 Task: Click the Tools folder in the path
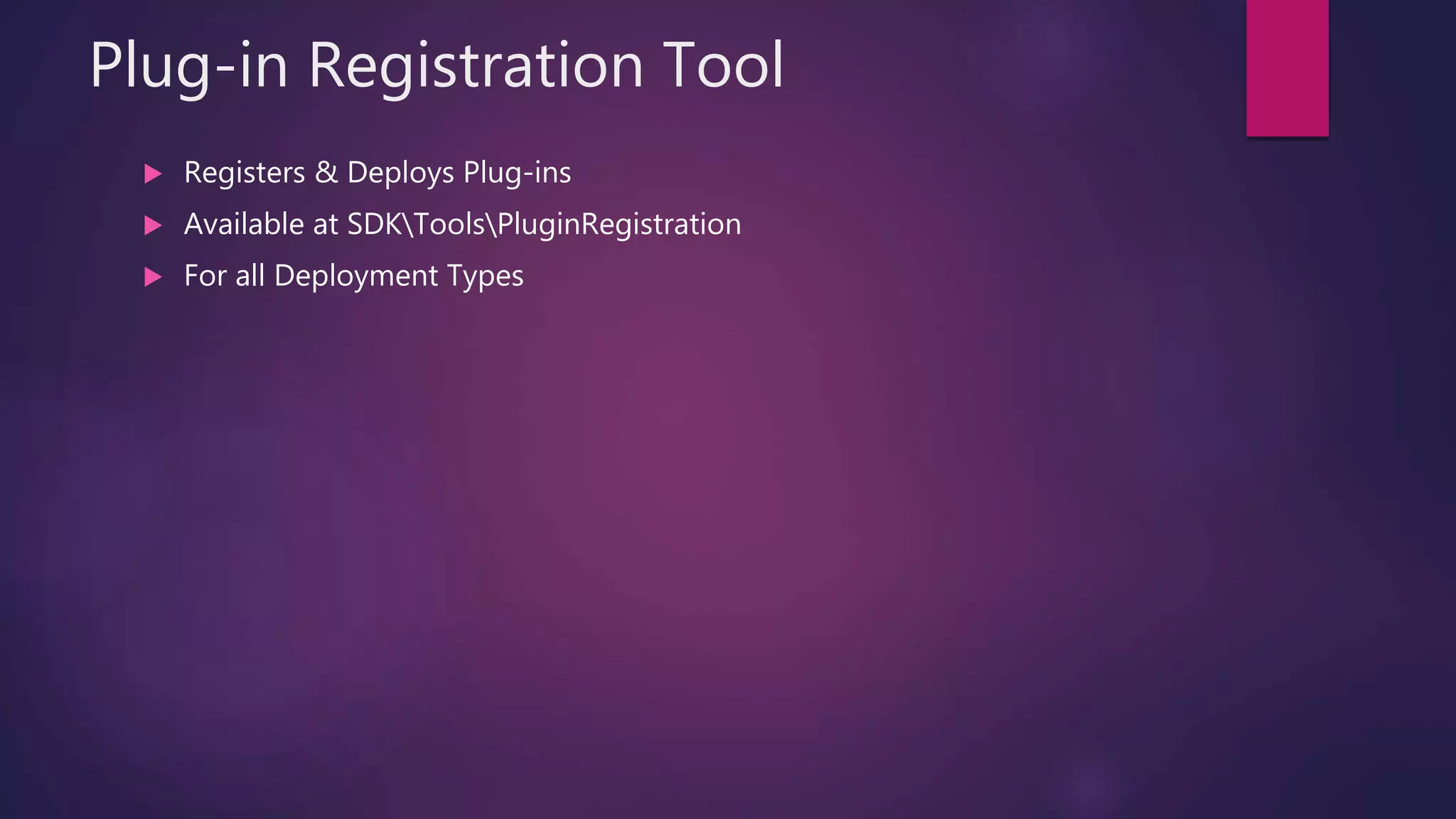[449, 225]
